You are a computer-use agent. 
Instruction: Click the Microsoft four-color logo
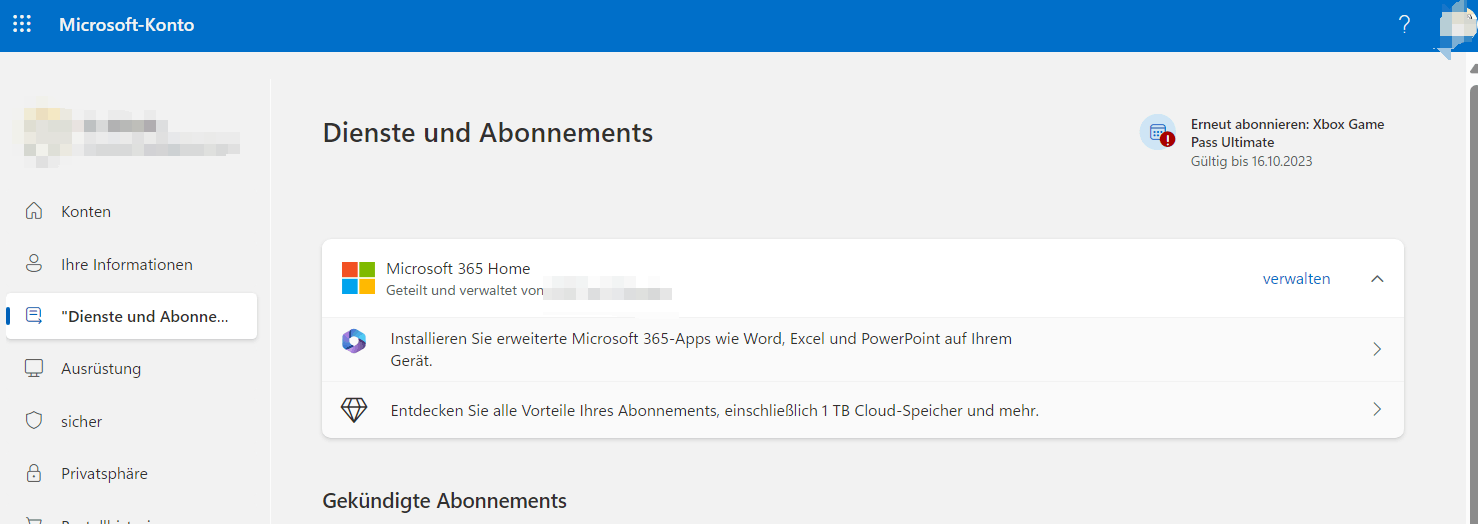pos(358,278)
